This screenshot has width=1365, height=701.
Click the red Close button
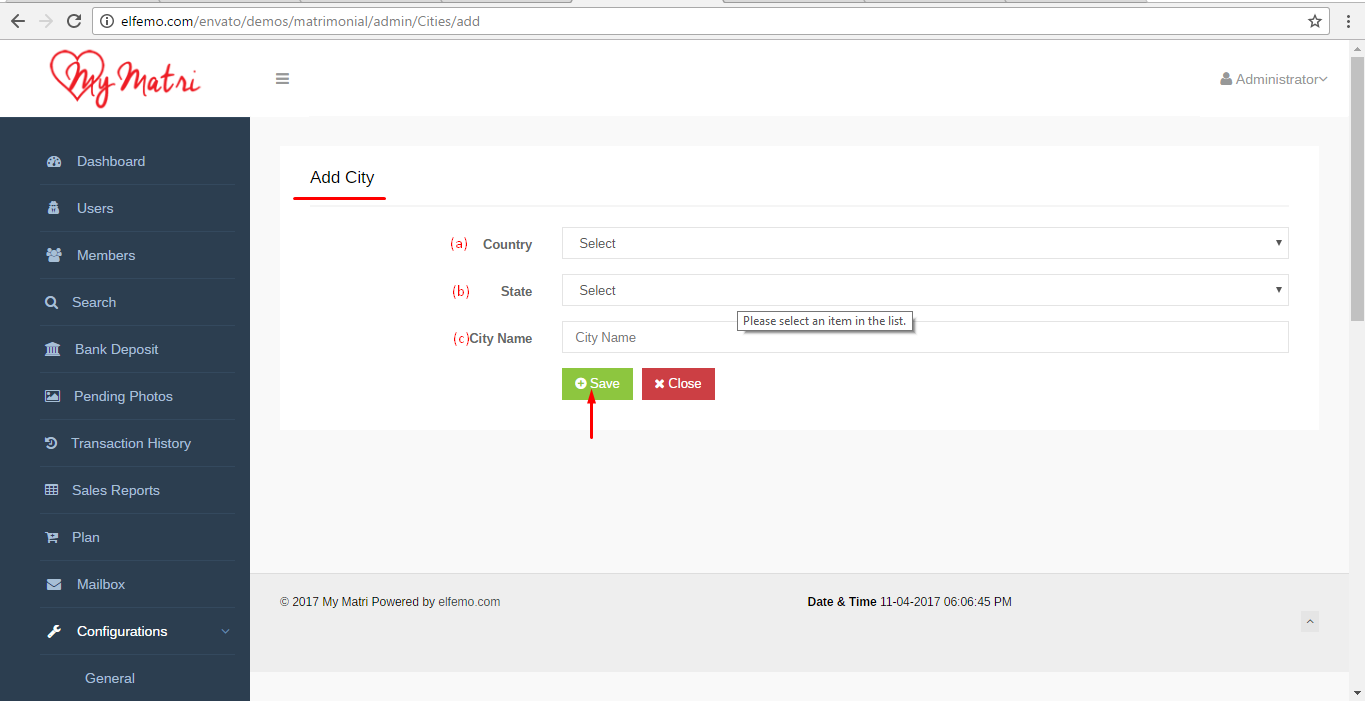678,384
